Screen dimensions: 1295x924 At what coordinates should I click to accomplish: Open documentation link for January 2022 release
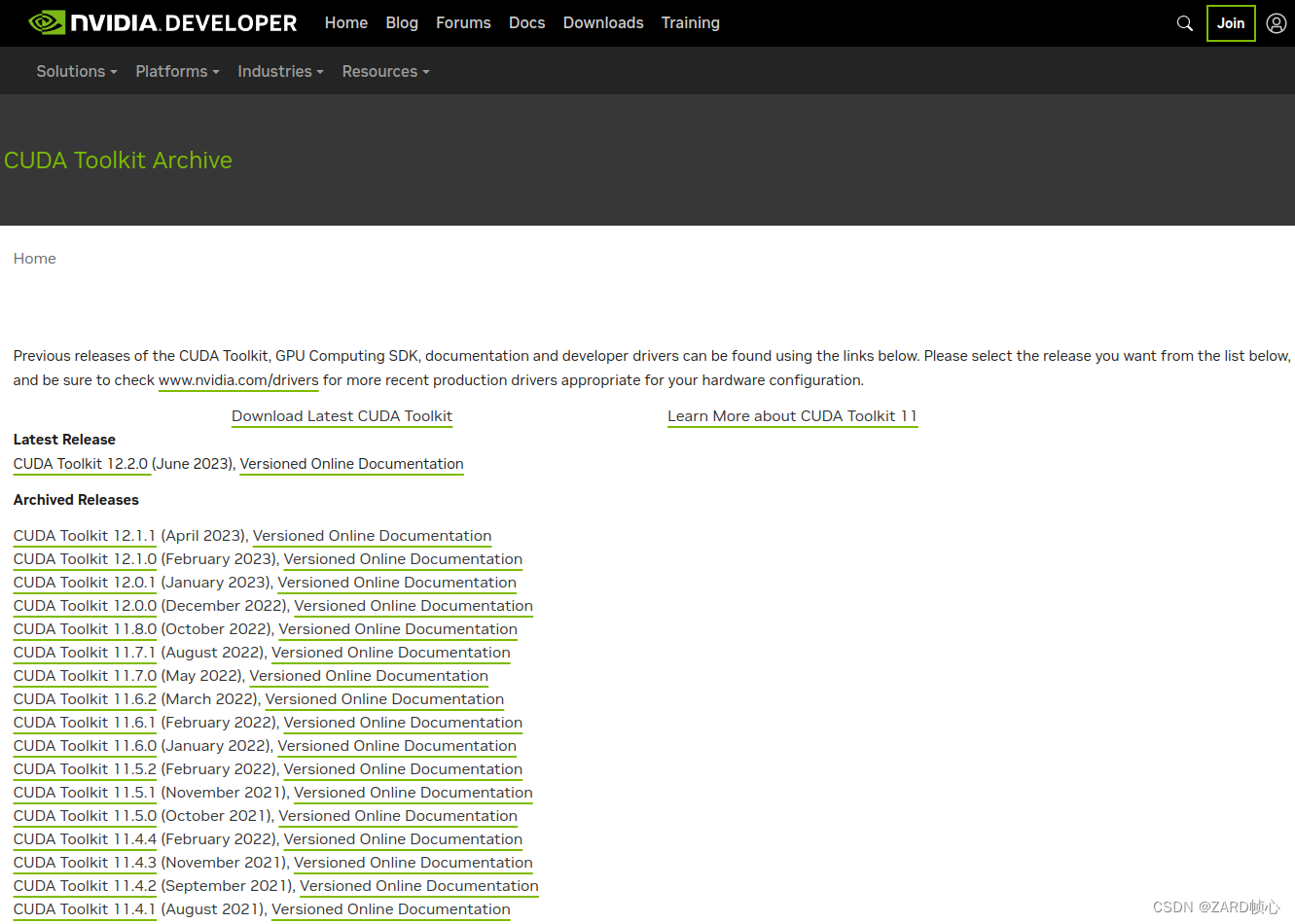point(397,746)
